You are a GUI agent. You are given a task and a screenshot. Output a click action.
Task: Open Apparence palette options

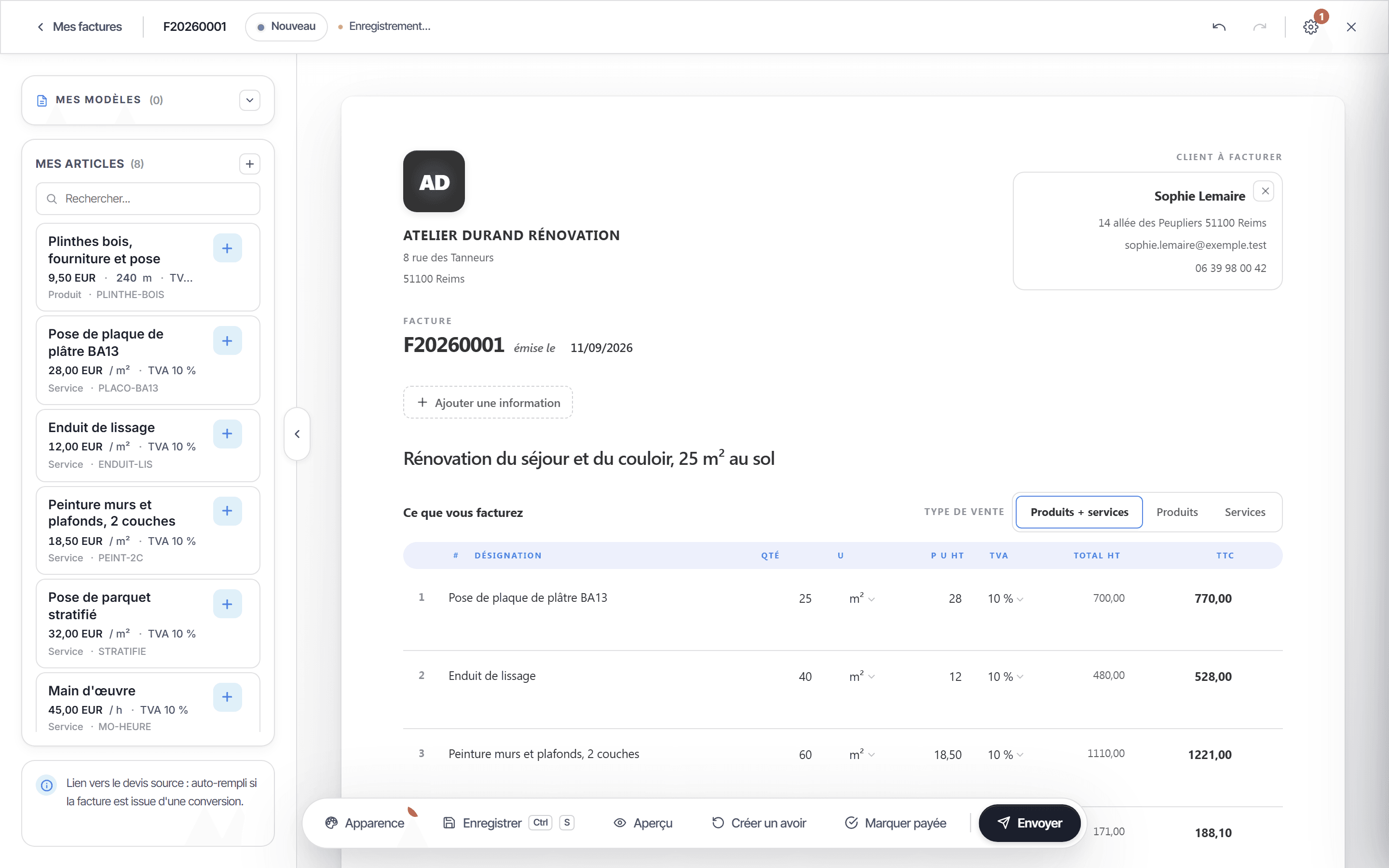point(365,823)
